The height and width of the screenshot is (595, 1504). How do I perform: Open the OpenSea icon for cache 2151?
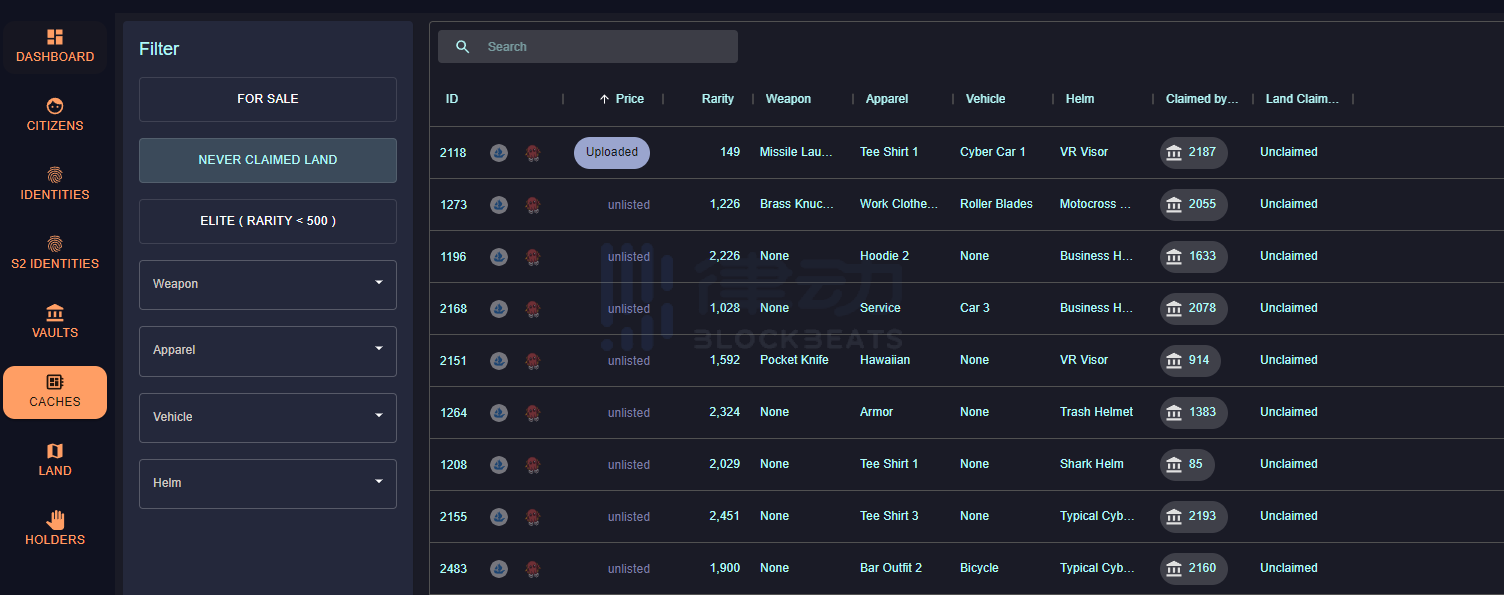tap(499, 361)
